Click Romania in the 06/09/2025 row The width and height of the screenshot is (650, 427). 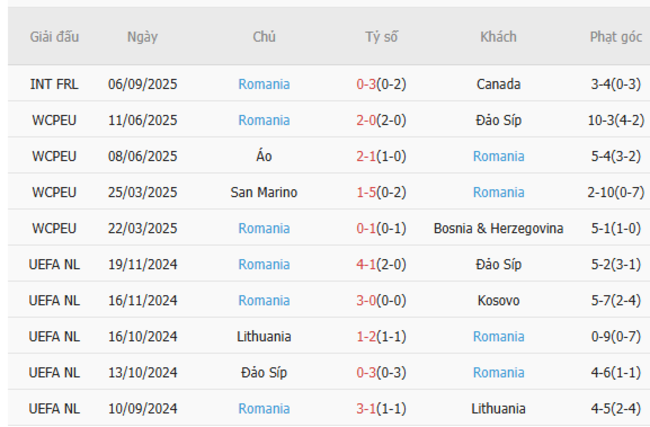pos(264,84)
